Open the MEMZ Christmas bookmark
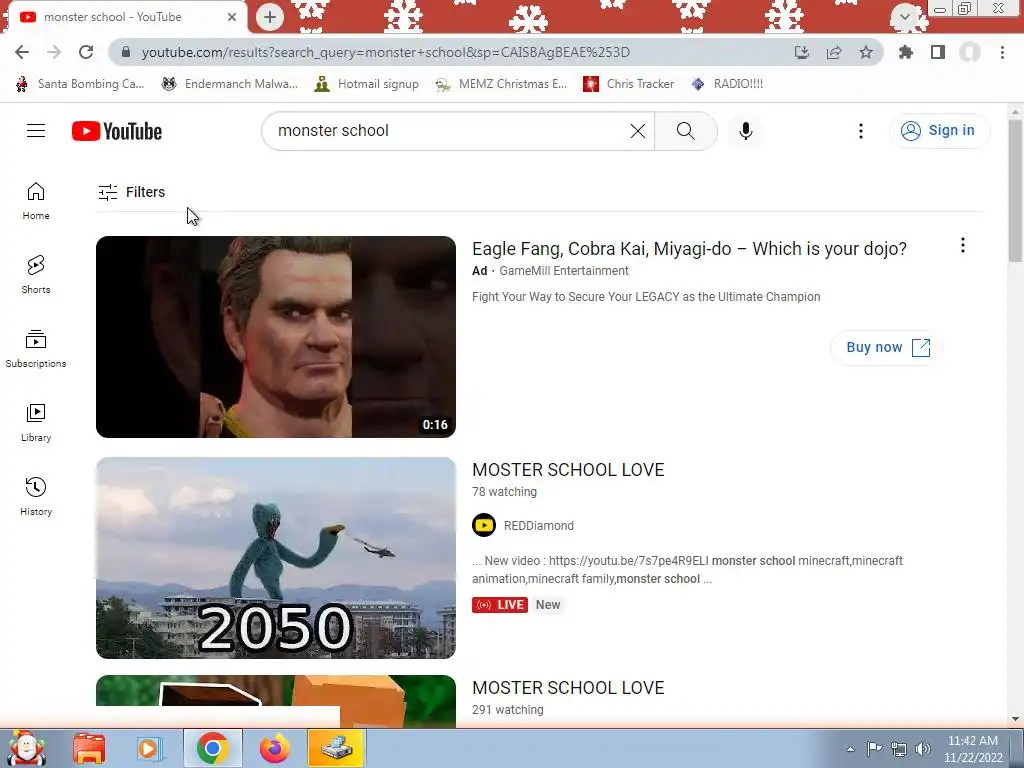Image resolution: width=1024 pixels, height=768 pixels. [x=501, y=84]
